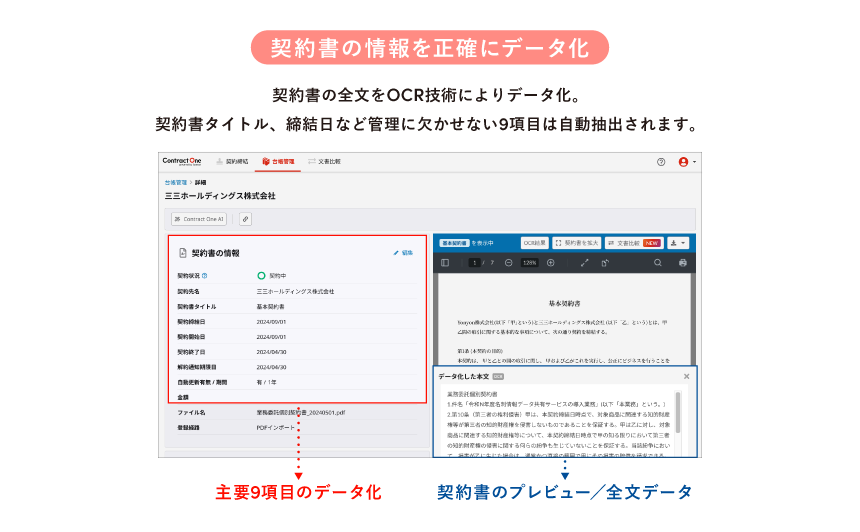
Task: Click the 契約書を拡大 button
Action: (x=576, y=243)
